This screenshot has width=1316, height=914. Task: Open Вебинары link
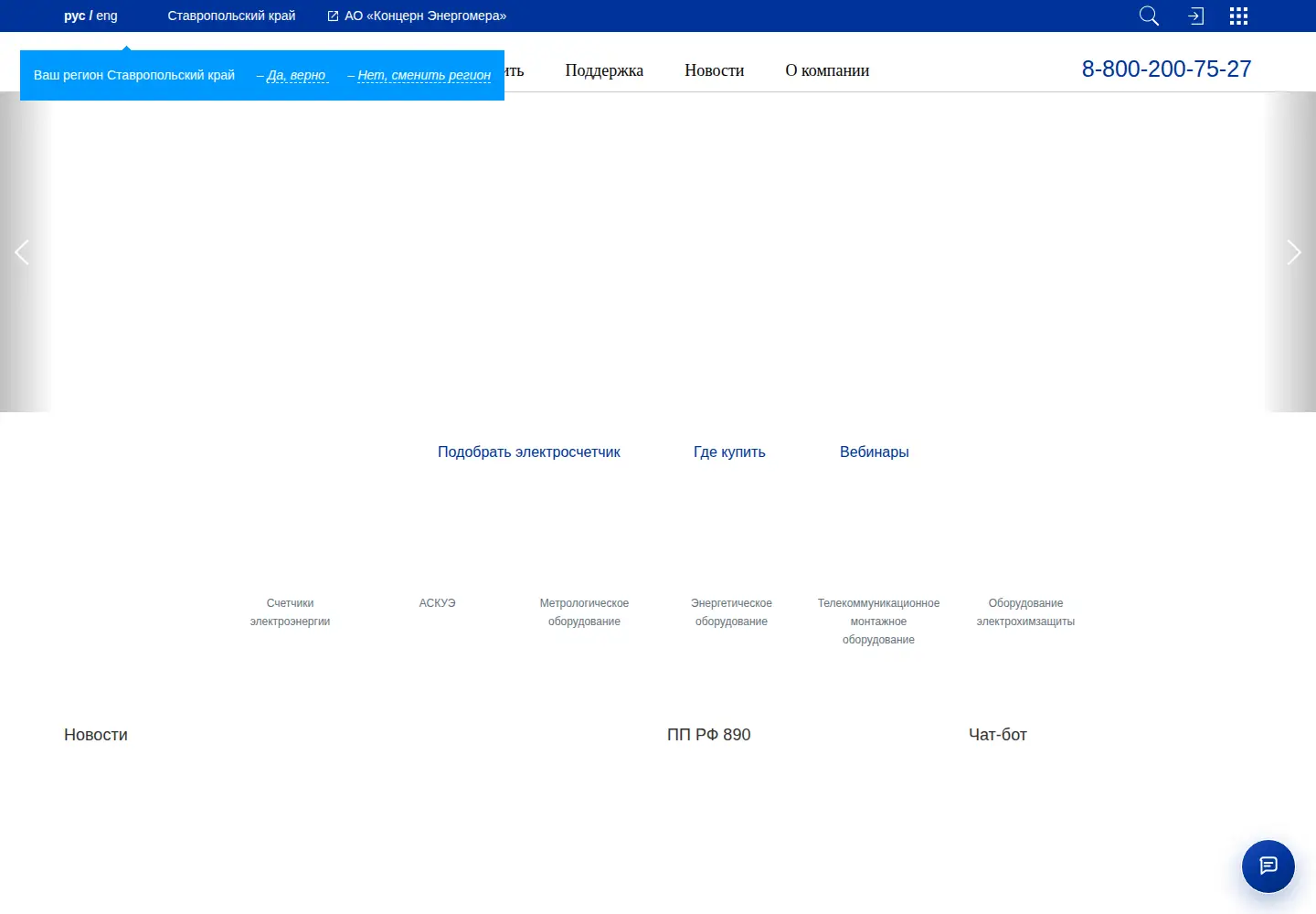pyautogui.click(x=874, y=452)
